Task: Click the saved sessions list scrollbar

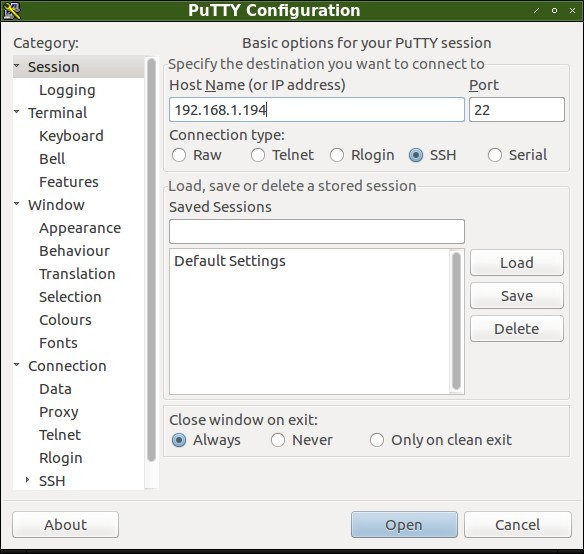Action: click(456, 321)
